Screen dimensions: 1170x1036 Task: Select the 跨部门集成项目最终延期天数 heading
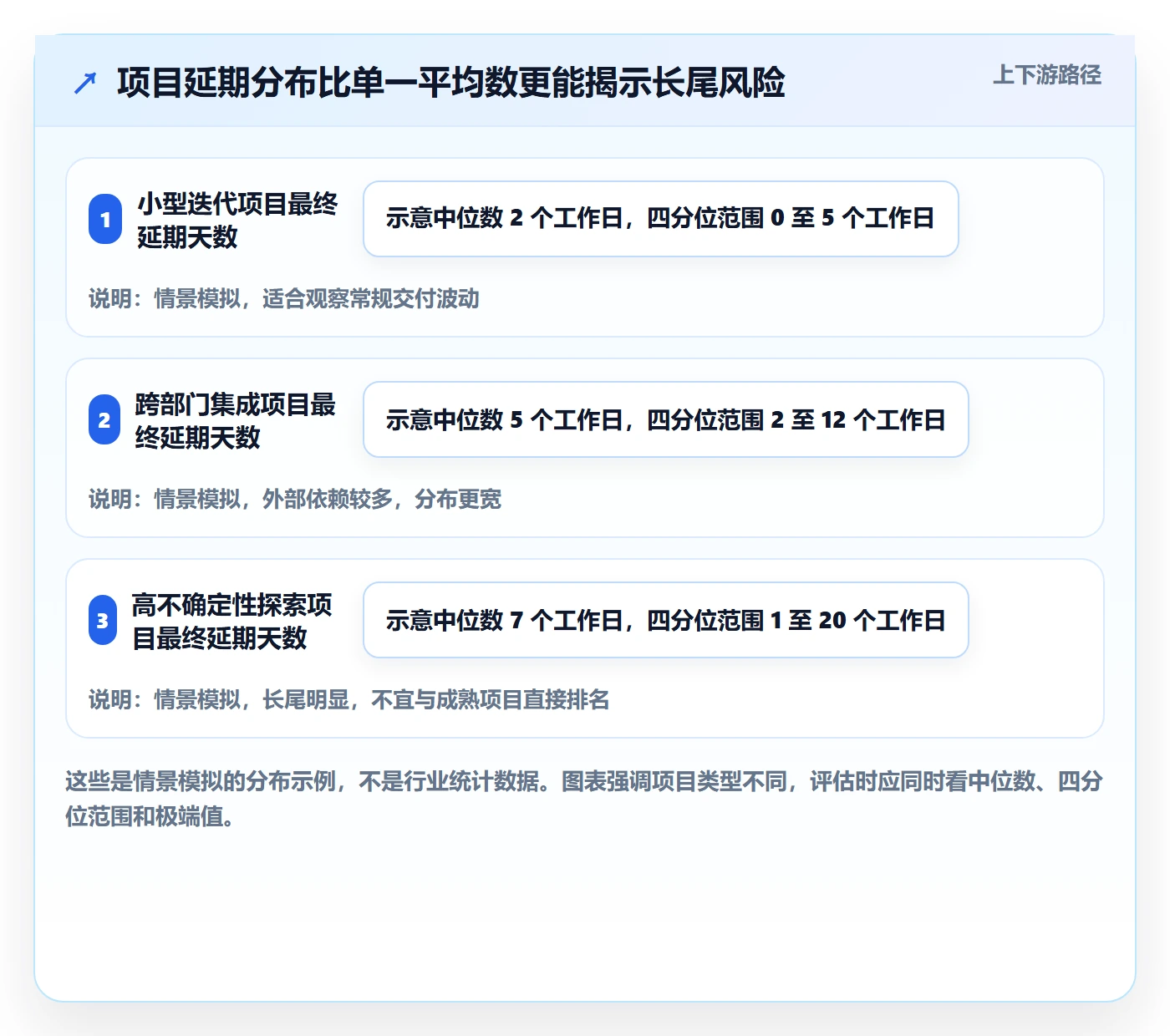tap(236, 420)
